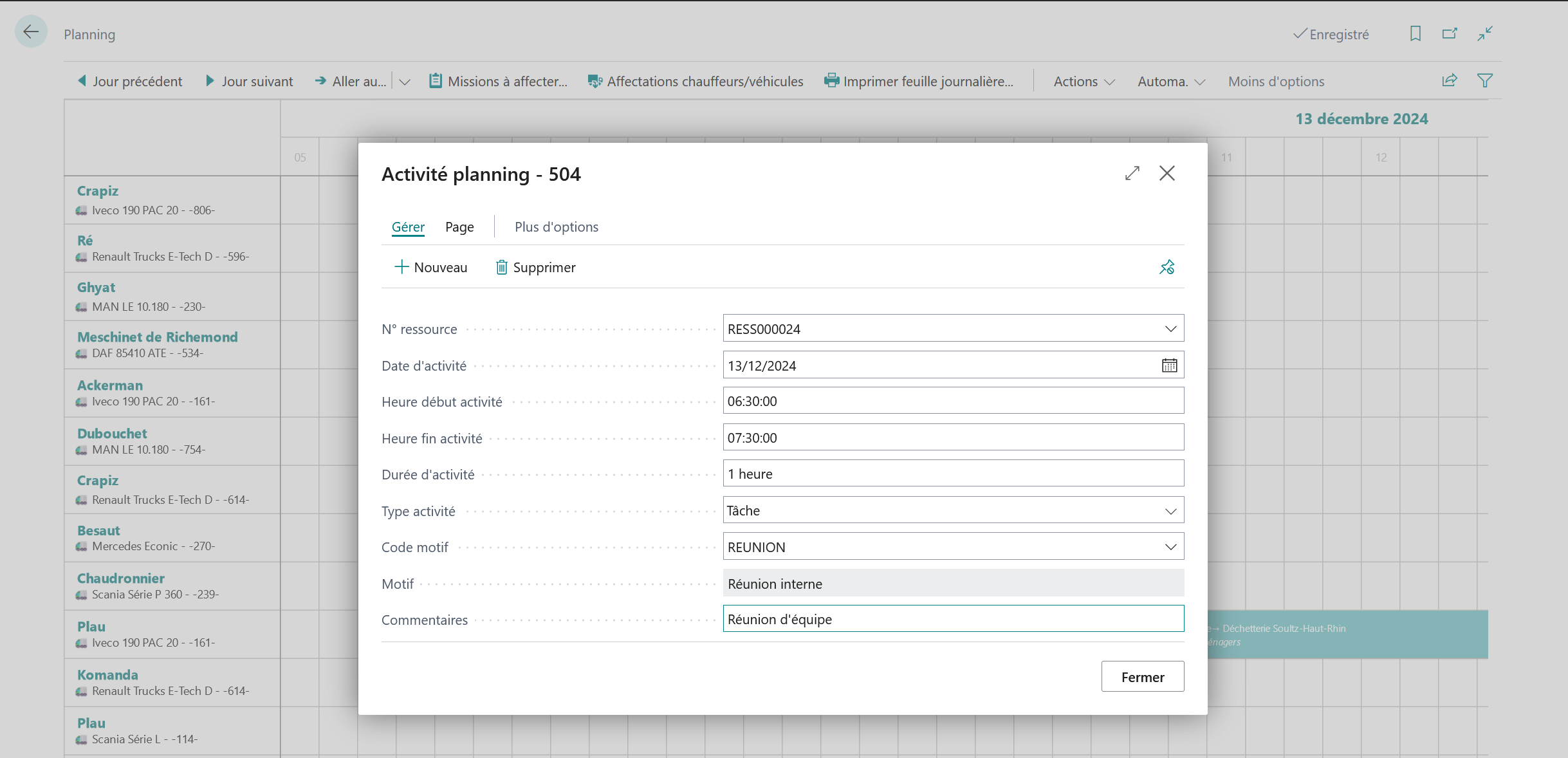This screenshot has height=758, width=1568.
Task: Close the Activité planning dialog
Action: pos(1167,173)
